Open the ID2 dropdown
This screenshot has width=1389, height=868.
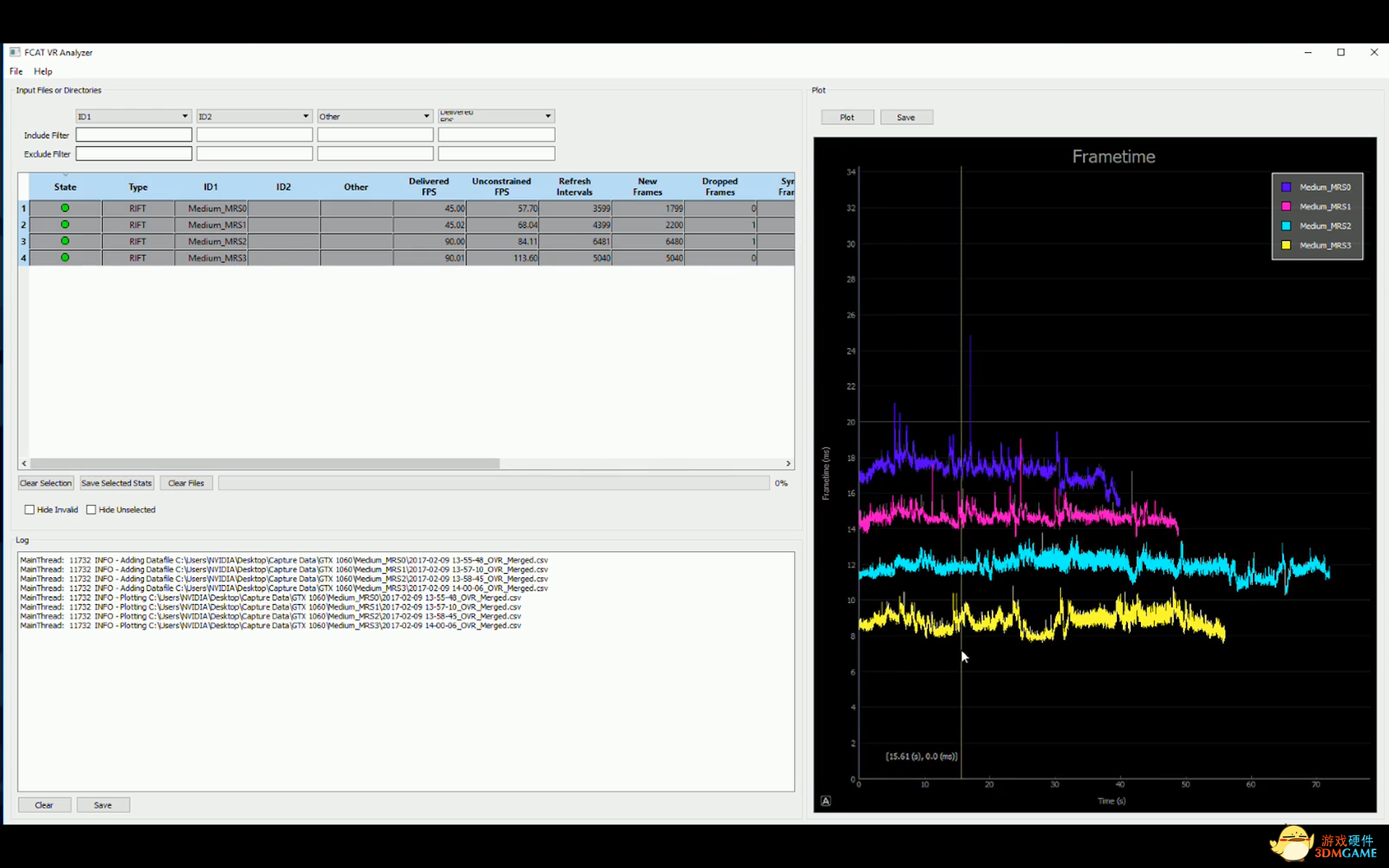(x=254, y=116)
